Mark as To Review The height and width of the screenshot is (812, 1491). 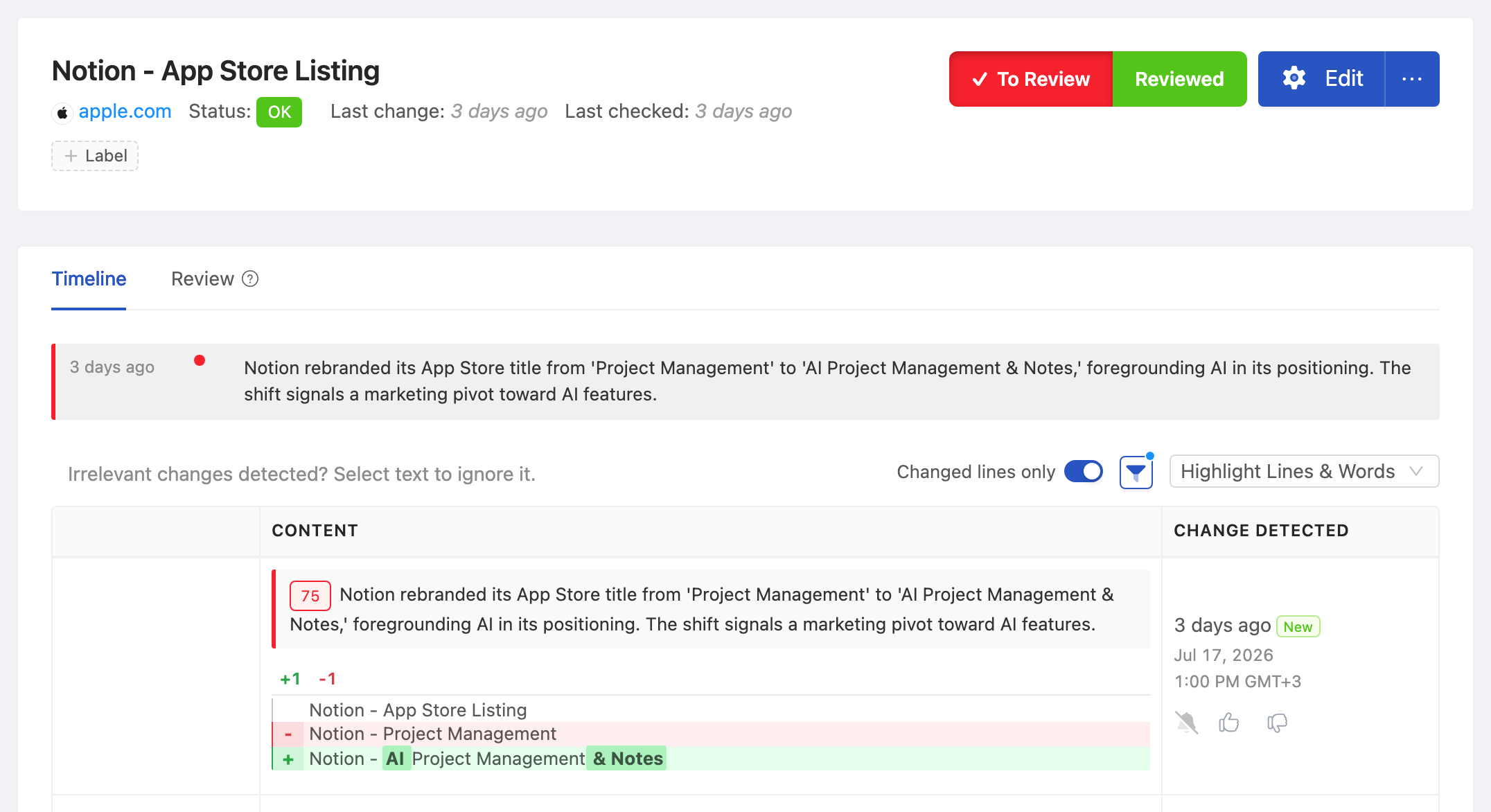coord(1031,79)
